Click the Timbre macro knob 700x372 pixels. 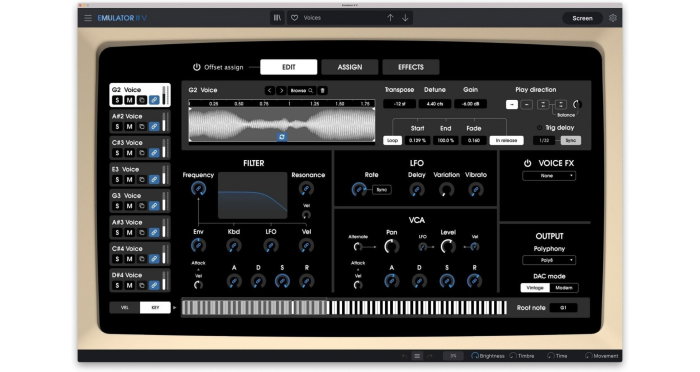pos(513,356)
